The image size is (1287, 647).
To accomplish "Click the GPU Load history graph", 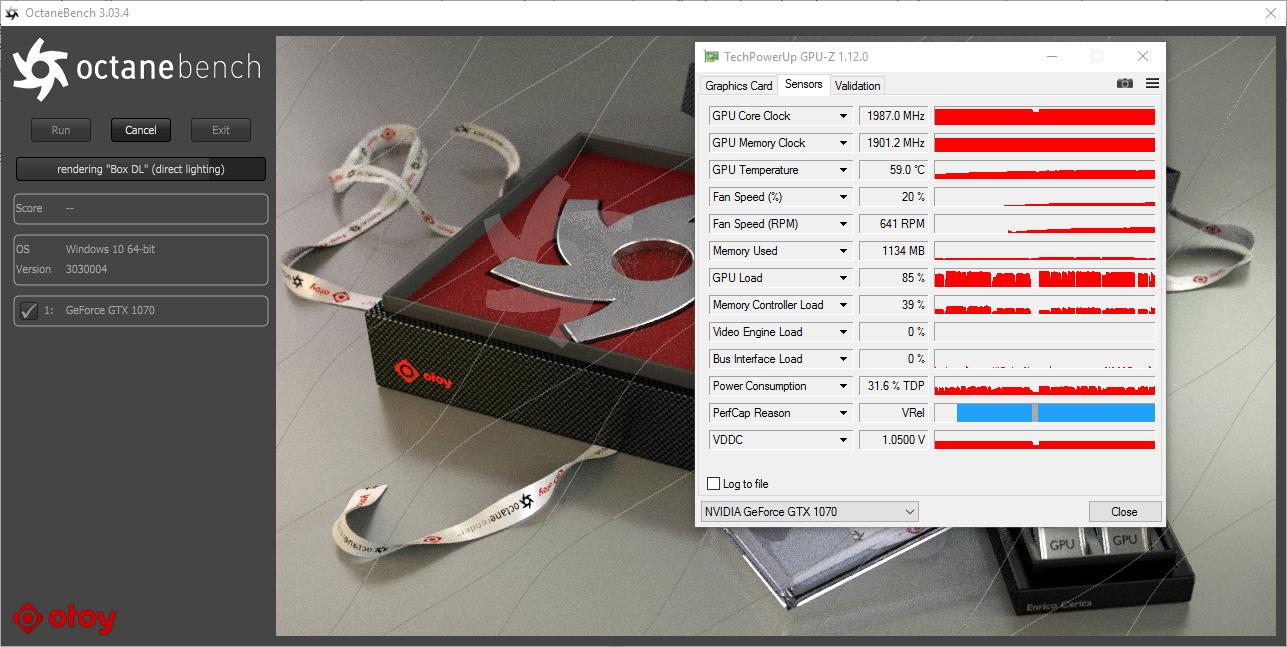I will click(1045, 278).
